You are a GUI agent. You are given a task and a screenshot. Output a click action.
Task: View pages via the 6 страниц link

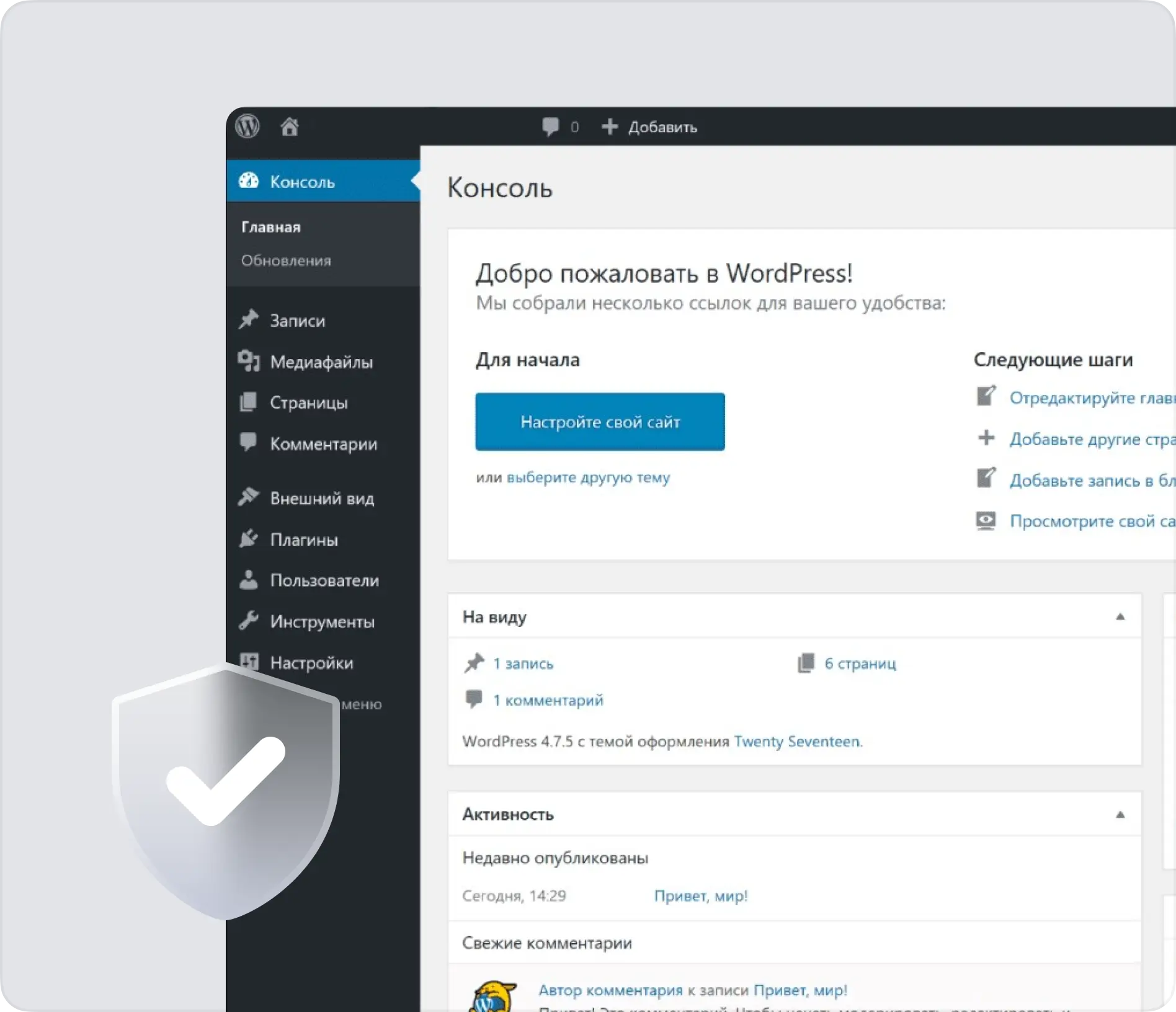point(860,663)
